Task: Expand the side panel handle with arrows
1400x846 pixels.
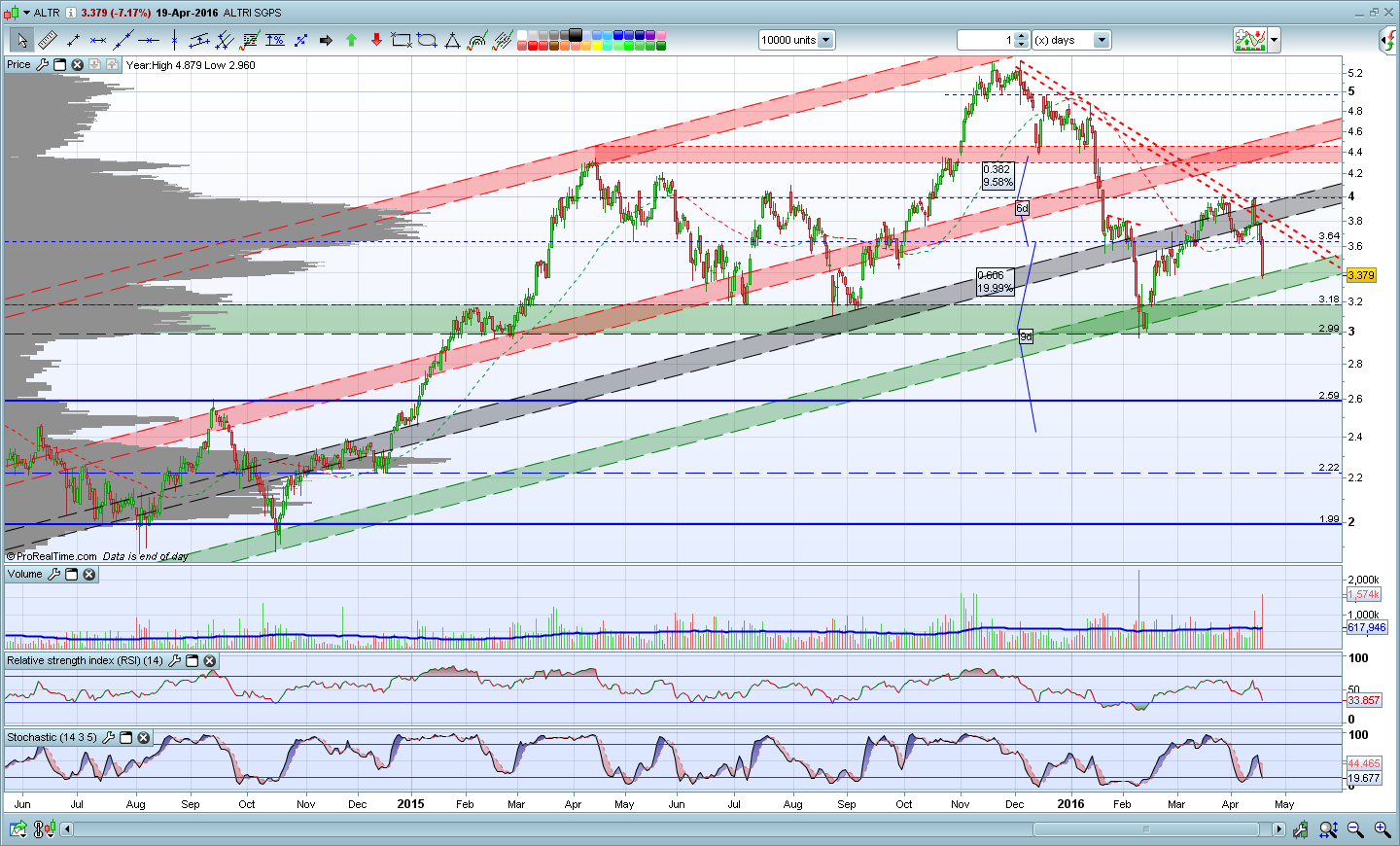Action: tap(1388, 40)
